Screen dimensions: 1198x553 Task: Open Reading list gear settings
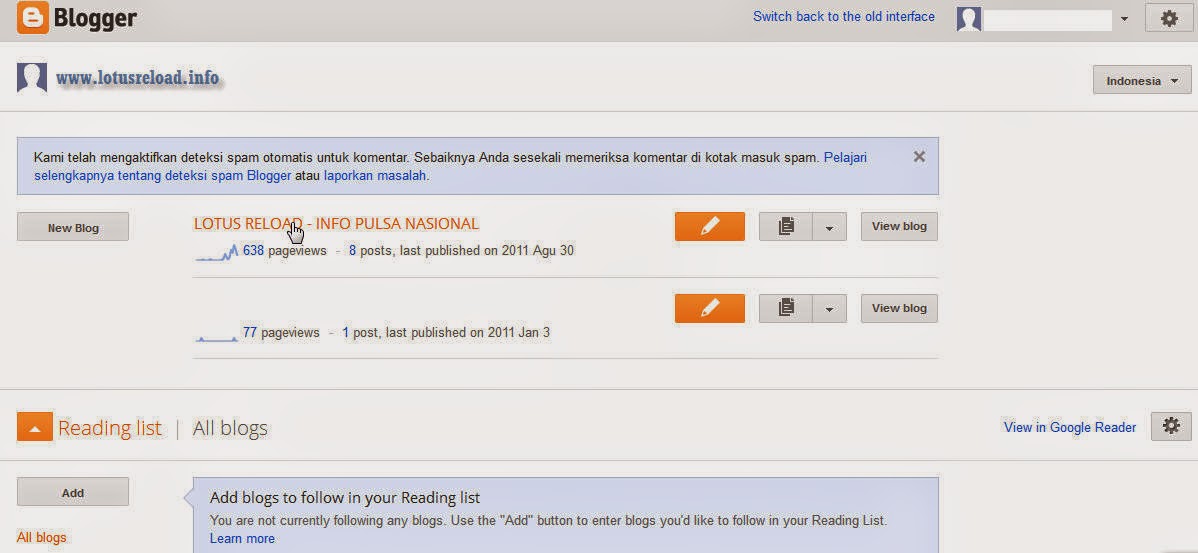[x=1171, y=426]
